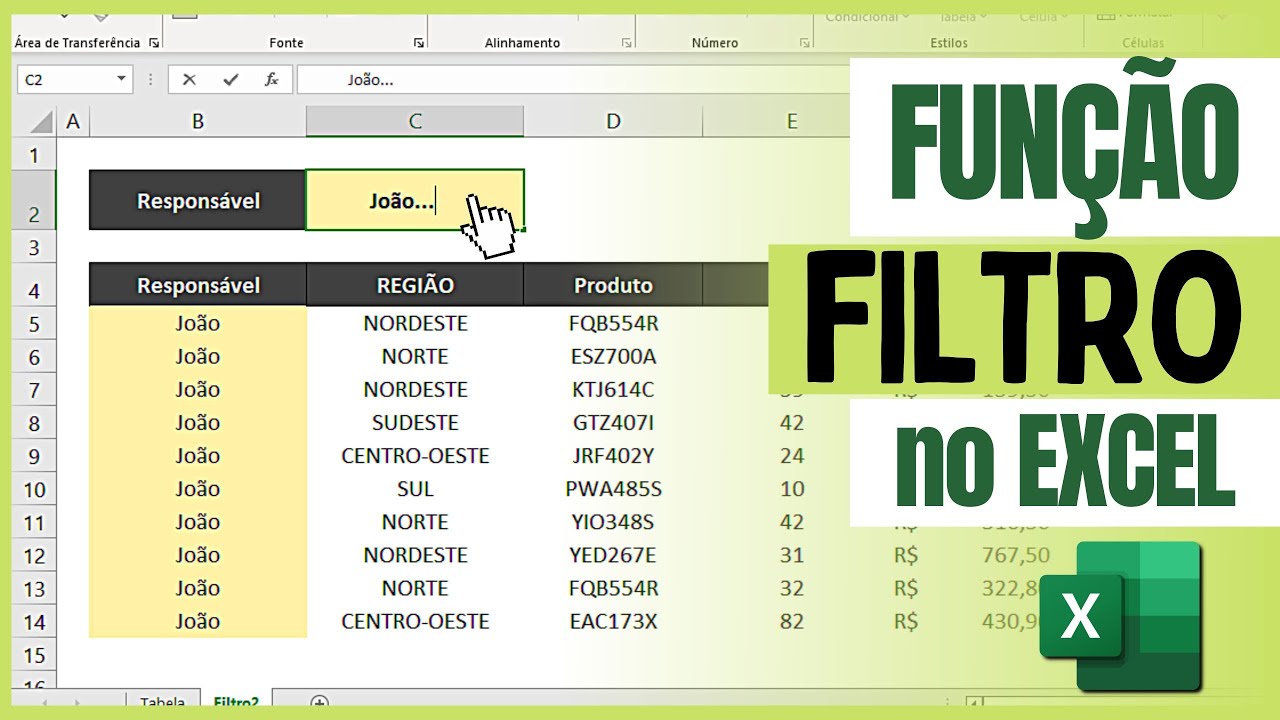Select row 15 header

pos(34,656)
